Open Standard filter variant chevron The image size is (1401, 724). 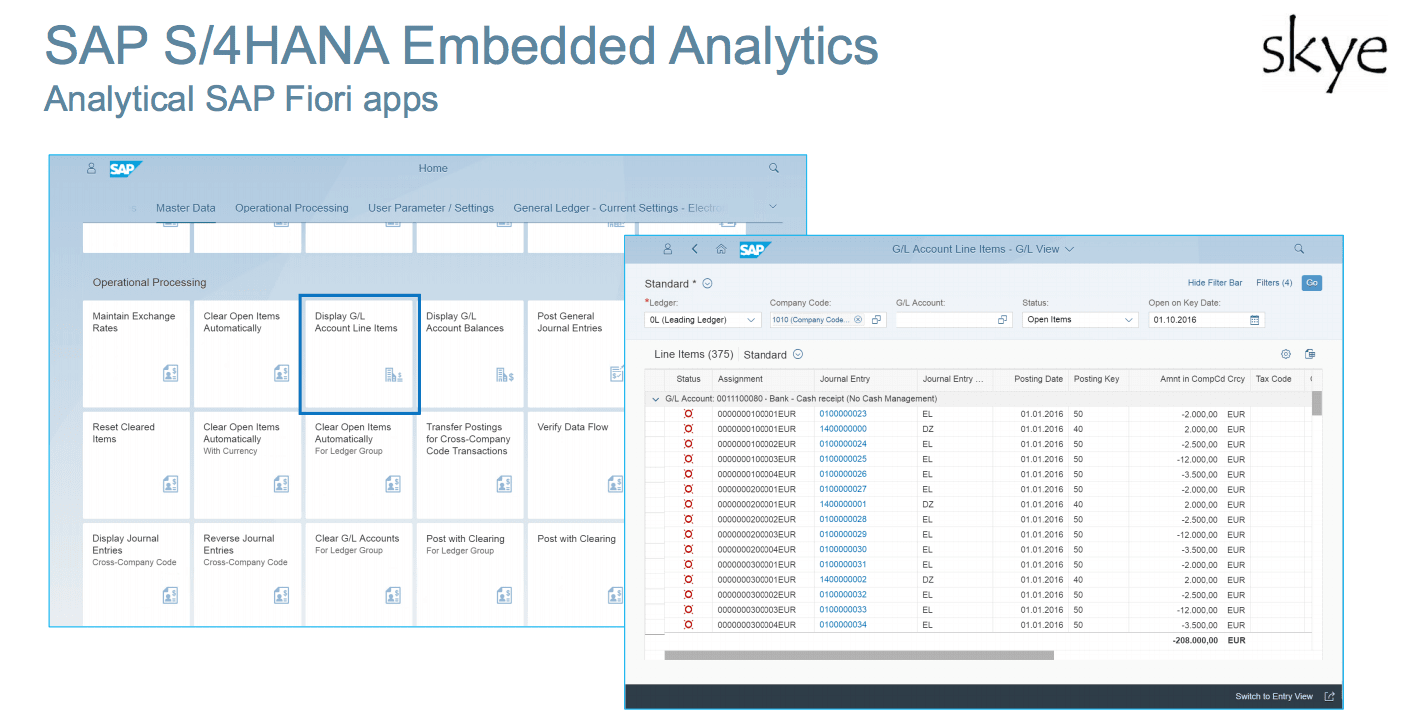[707, 284]
